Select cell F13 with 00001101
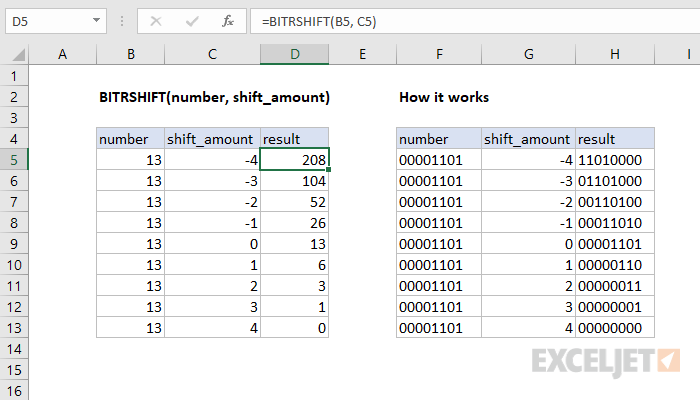This screenshot has width=700, height=400. click(x=439, y=328)
